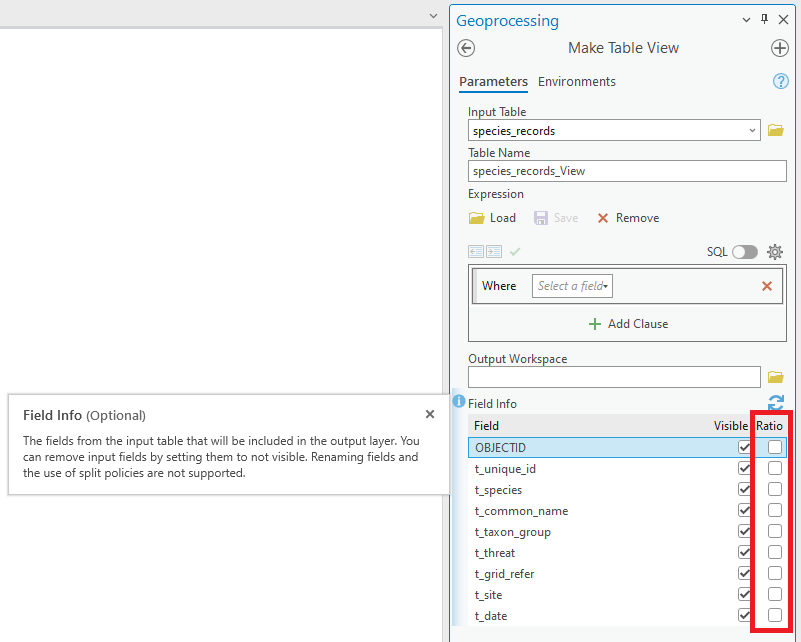Open the Input Table dropdown list
801x642 pixels.
[753, 130]
